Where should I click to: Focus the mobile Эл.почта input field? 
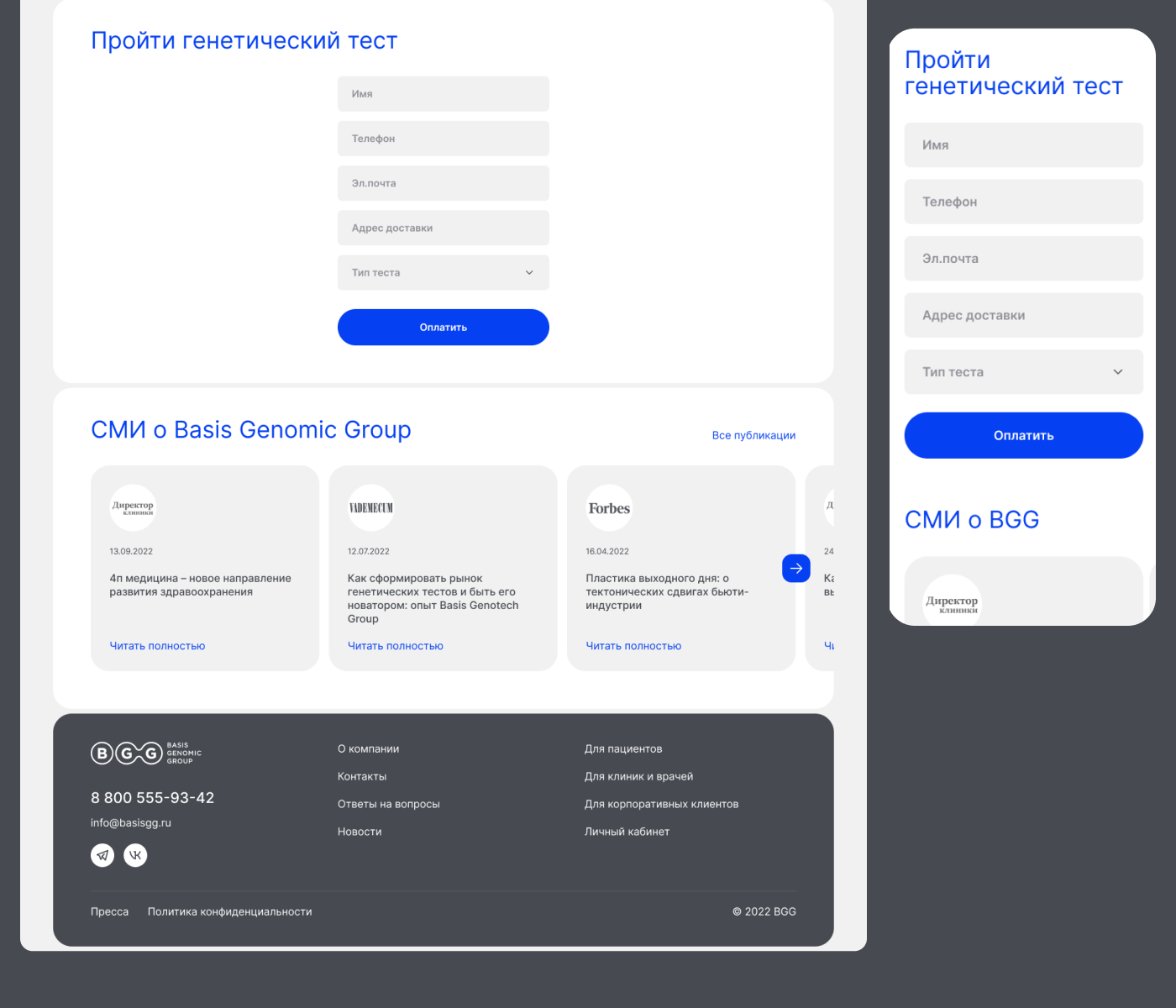(x=1024, y=259)
